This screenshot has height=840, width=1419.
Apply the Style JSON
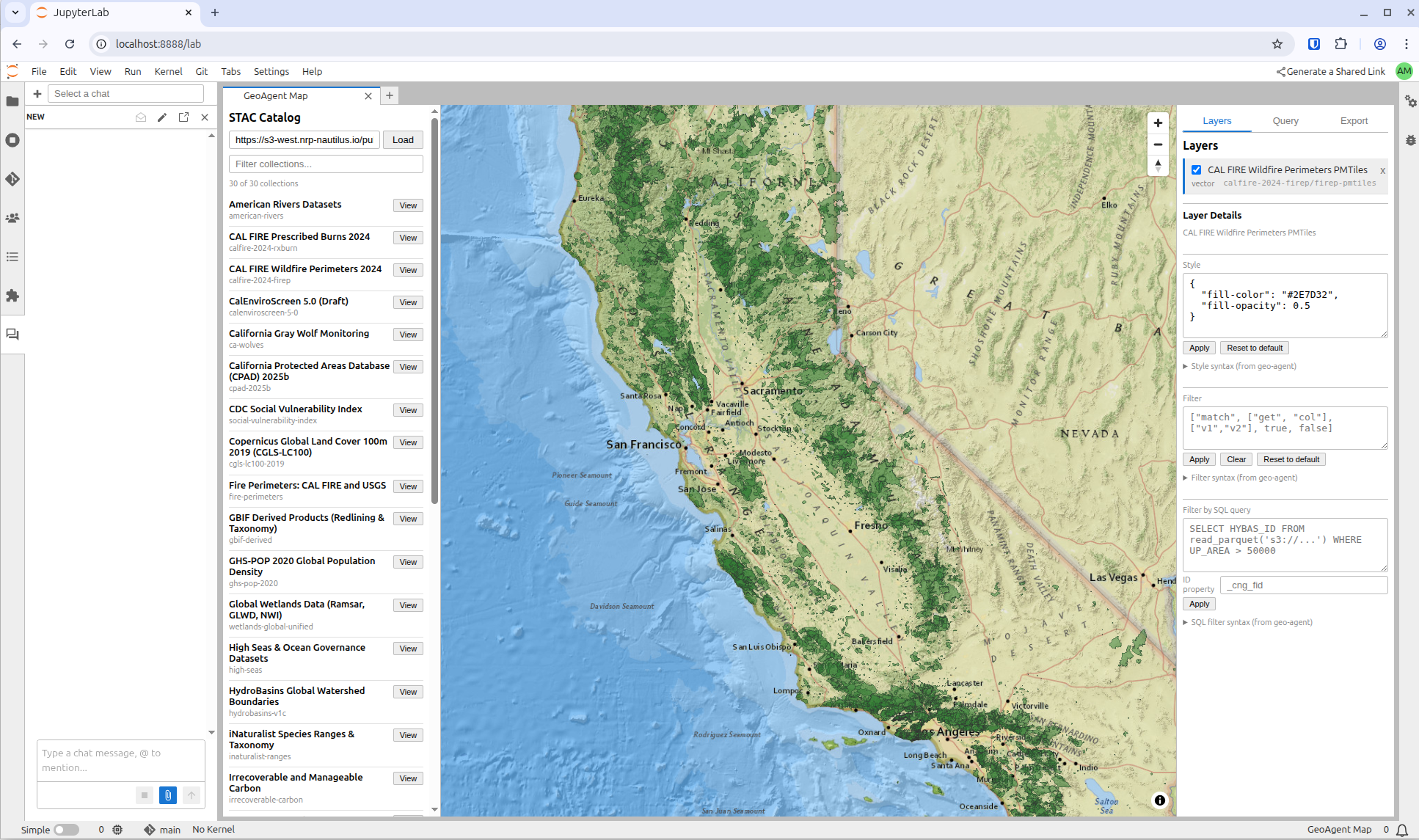tap(1199, 348)
